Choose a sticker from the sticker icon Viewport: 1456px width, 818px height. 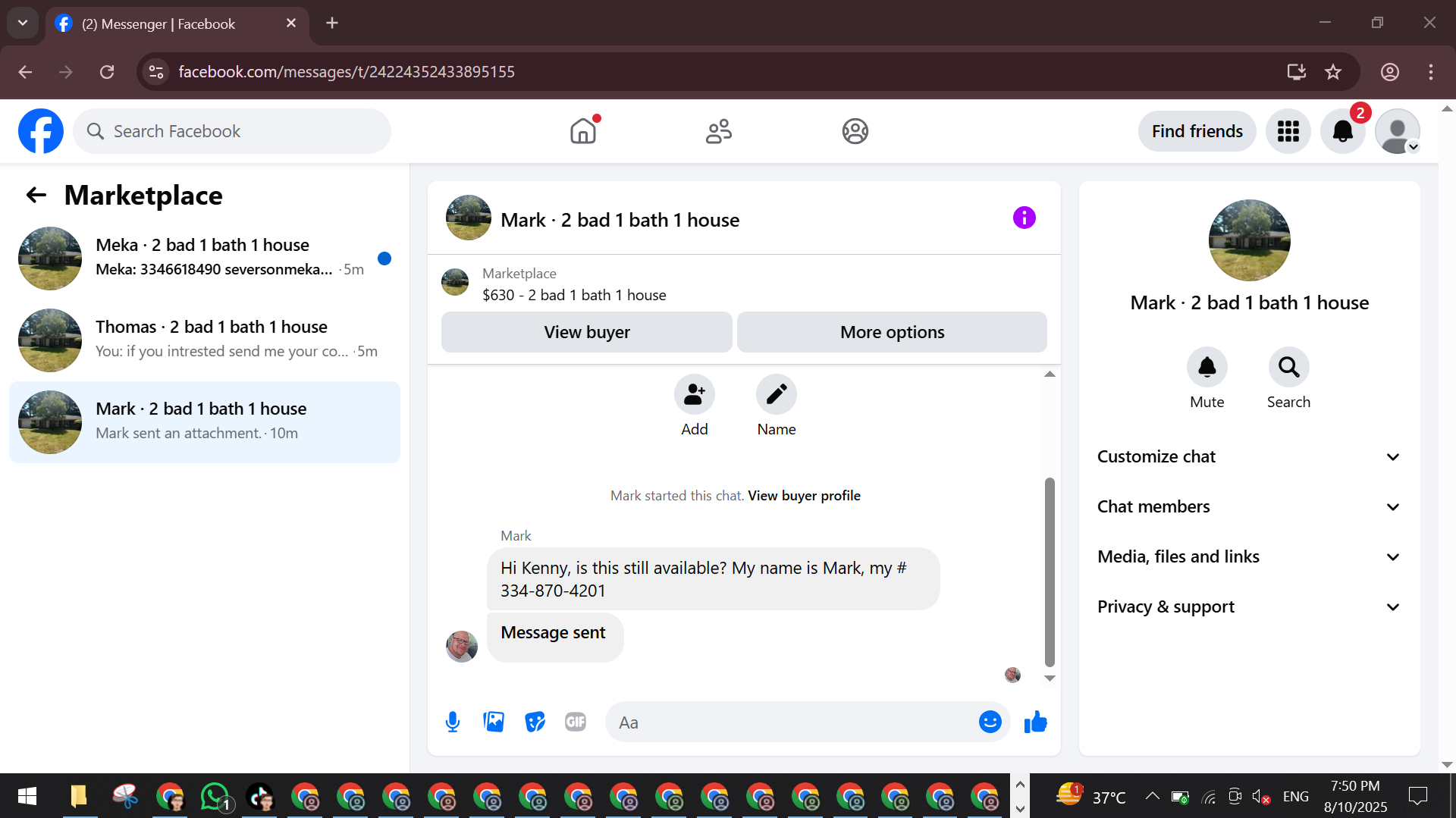[x=535, y=722]
